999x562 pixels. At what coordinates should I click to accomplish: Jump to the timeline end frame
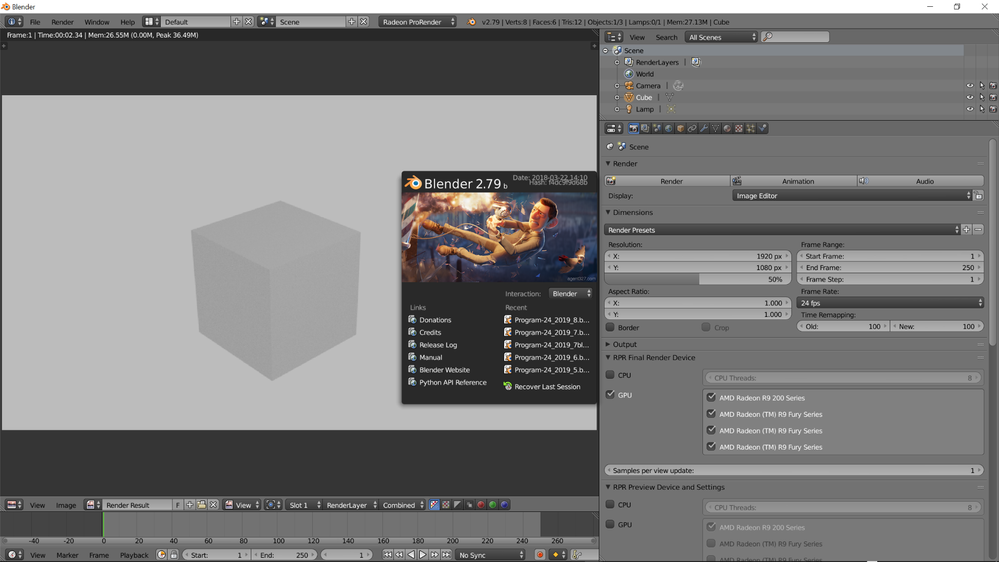(446, 555)
